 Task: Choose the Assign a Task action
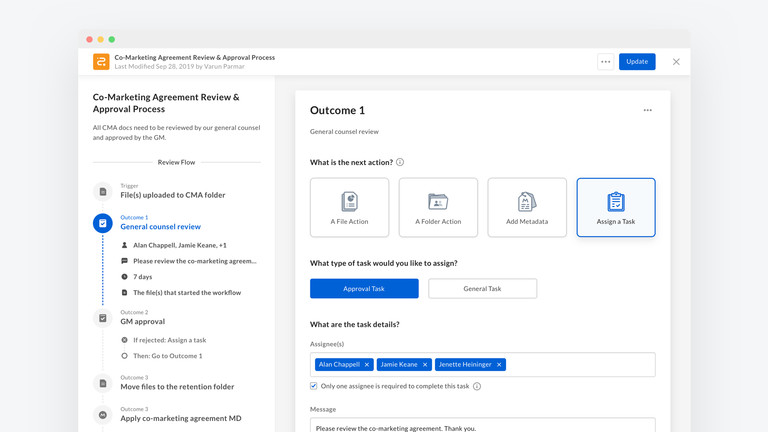(x=616, y=207)
